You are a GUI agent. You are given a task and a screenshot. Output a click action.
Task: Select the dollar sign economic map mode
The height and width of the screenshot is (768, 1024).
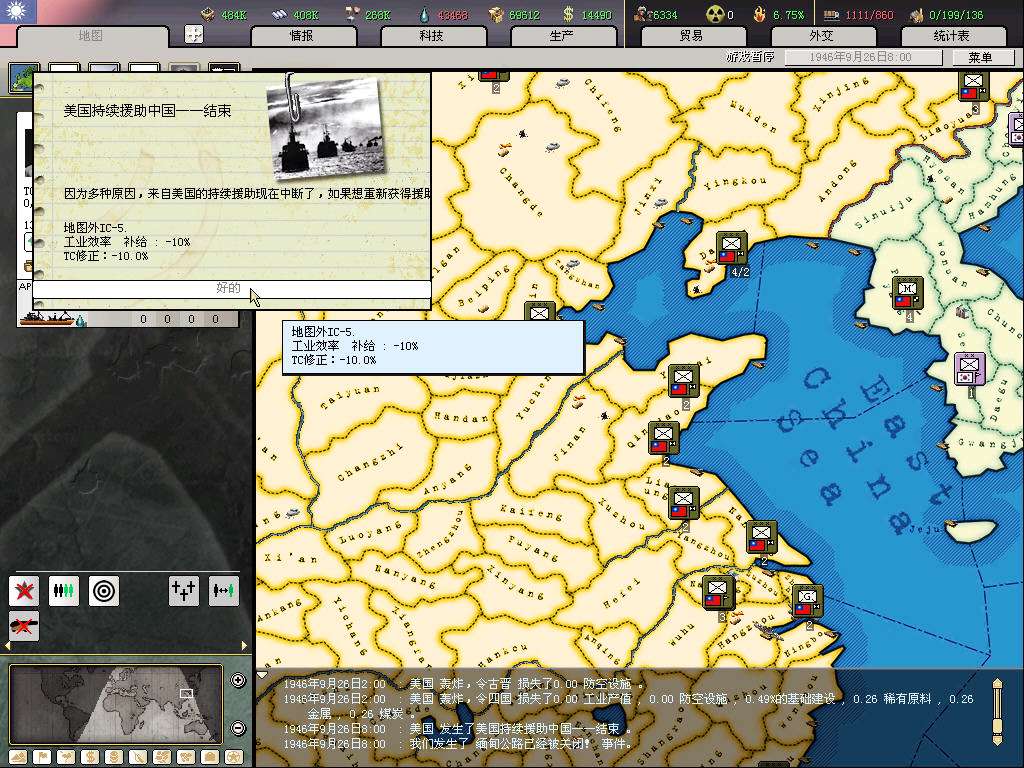click(90, 757)
